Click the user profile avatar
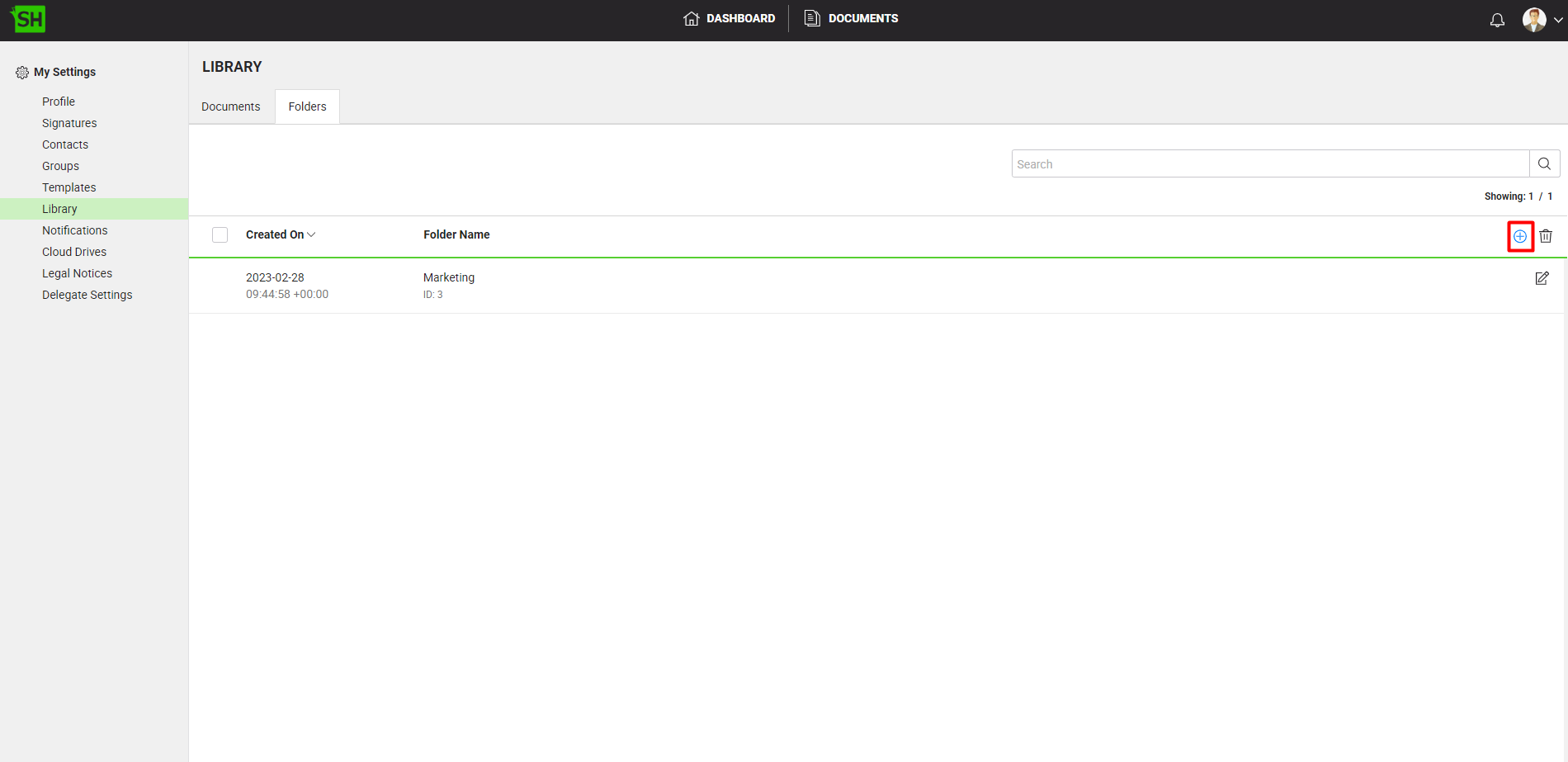1568x762 pixels. [1533, 20]
